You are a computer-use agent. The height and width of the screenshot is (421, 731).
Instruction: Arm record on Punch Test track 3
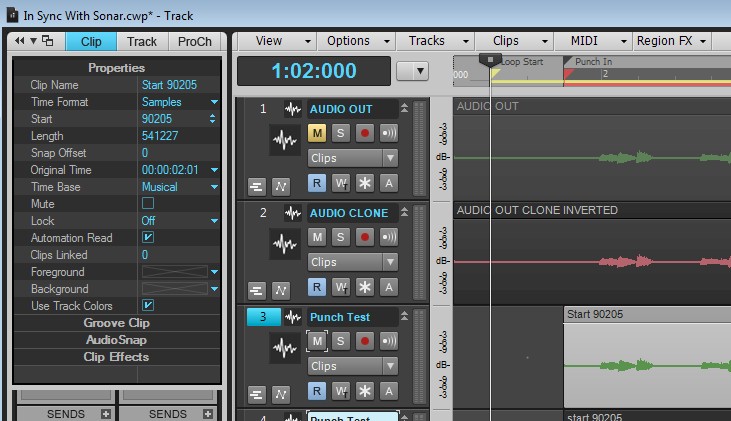coord(365,341)
